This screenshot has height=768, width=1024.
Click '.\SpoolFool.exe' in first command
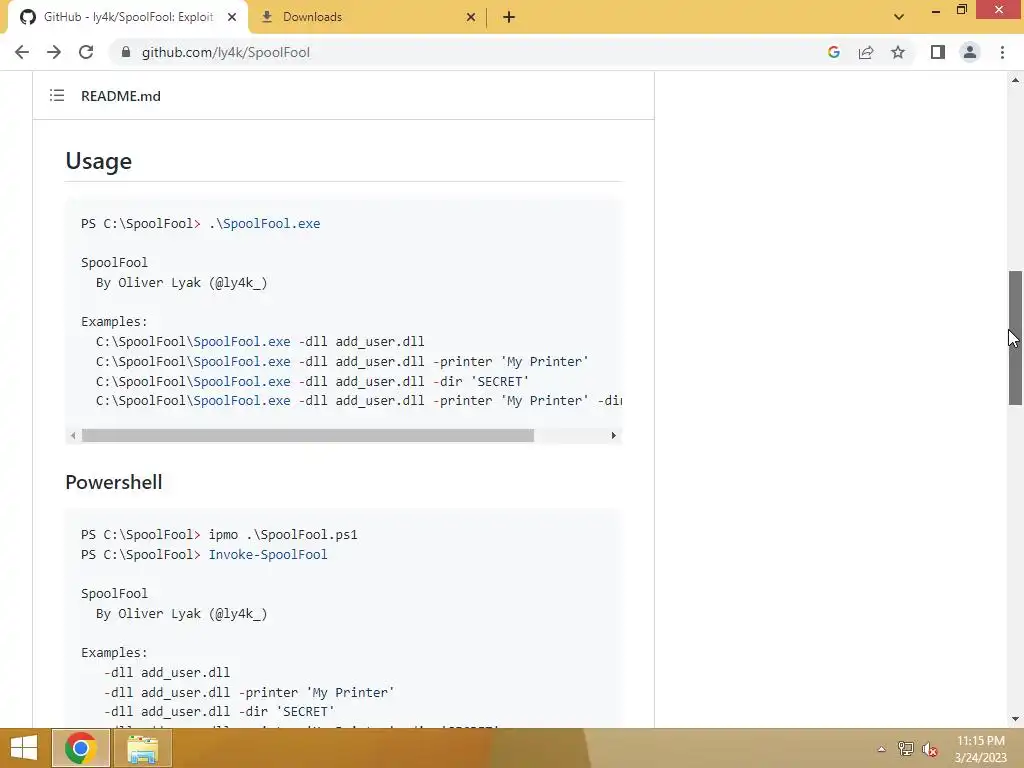264,223
